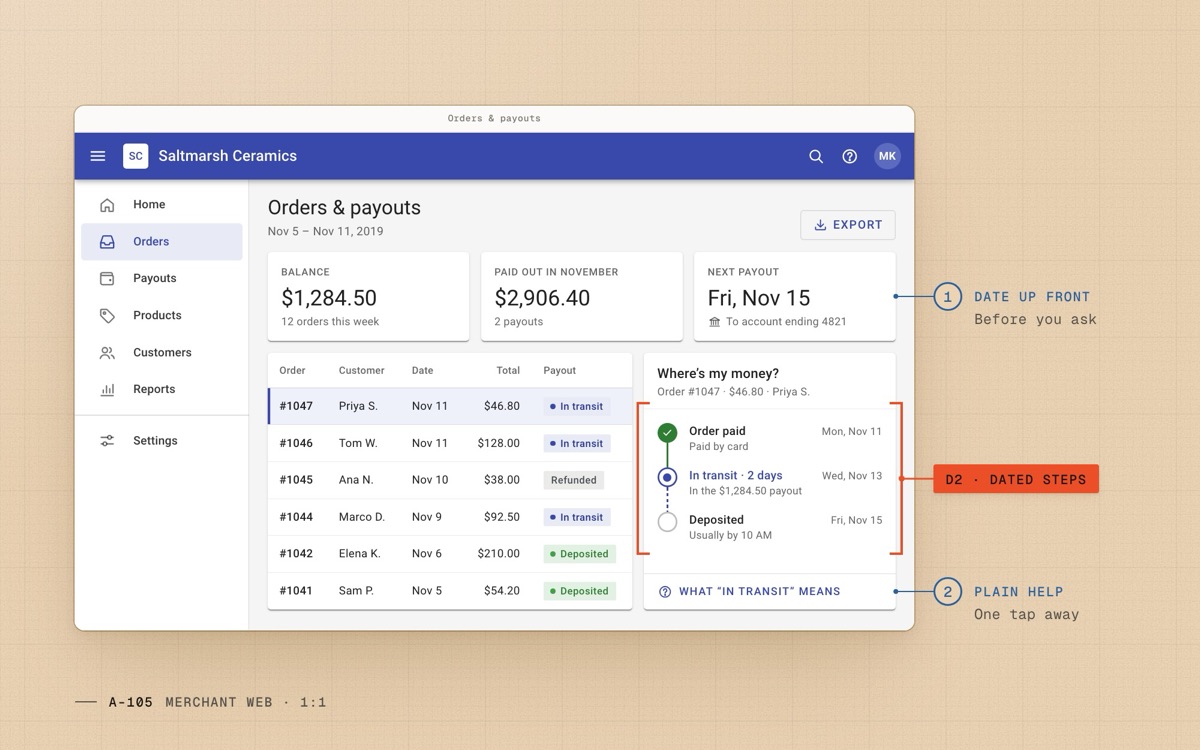Click the "Order paid" step label
Screen dimensions: 1200x750
[717, 432]
